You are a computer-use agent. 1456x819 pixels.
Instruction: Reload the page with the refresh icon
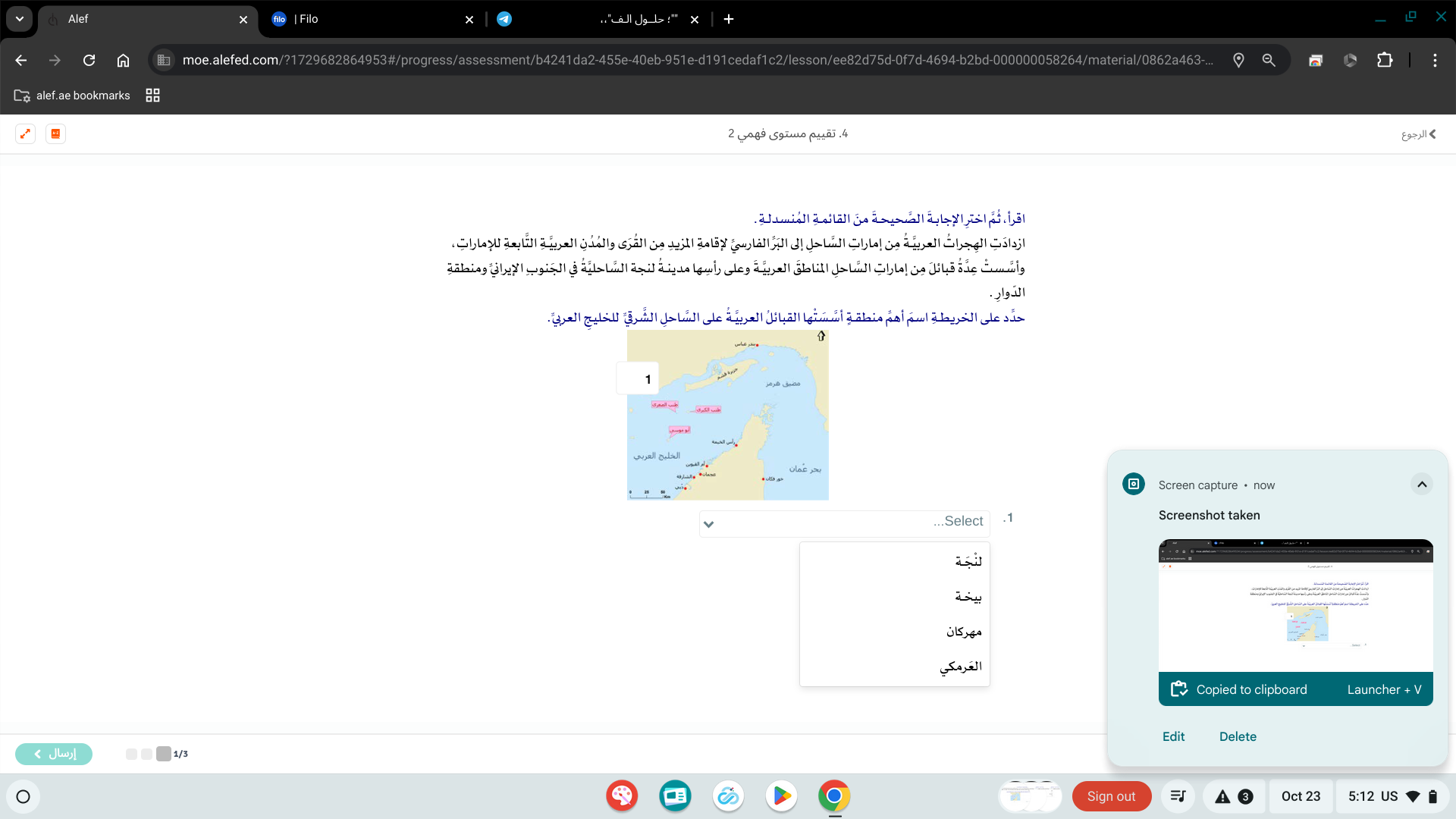pyautogui.click(x=89, y=60)
